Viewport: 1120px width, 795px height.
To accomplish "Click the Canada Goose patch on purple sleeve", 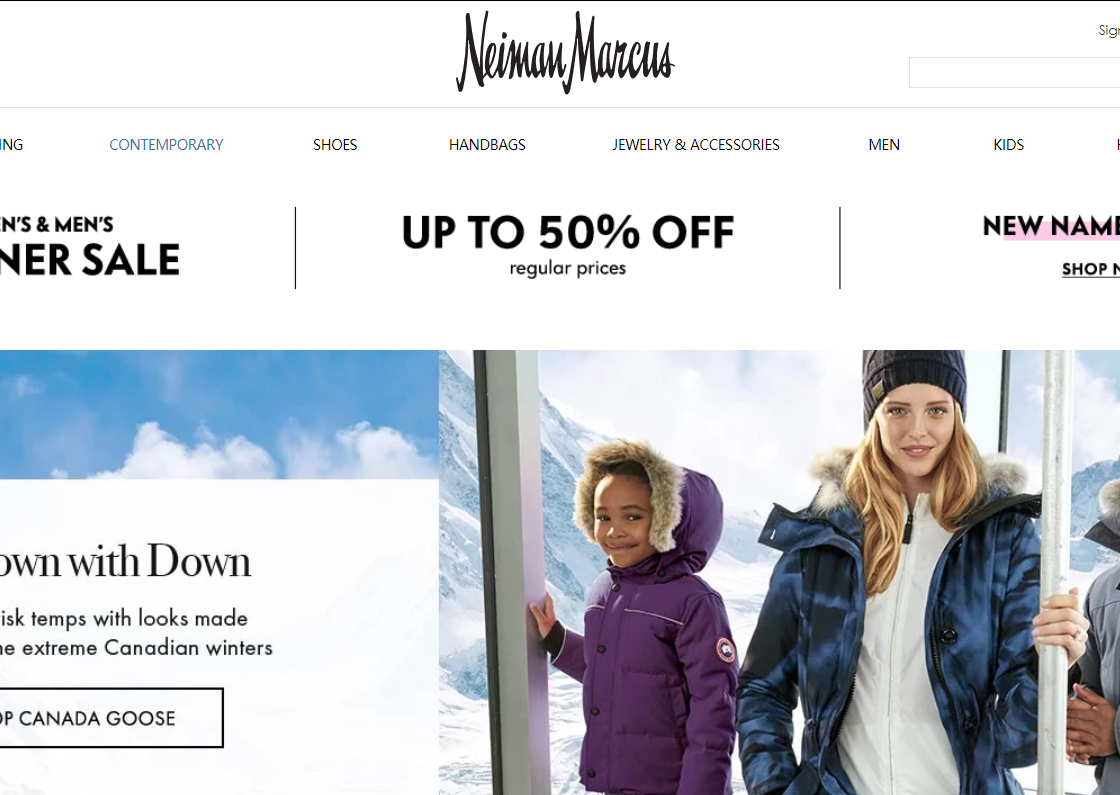I will click(x=726, y=649).
